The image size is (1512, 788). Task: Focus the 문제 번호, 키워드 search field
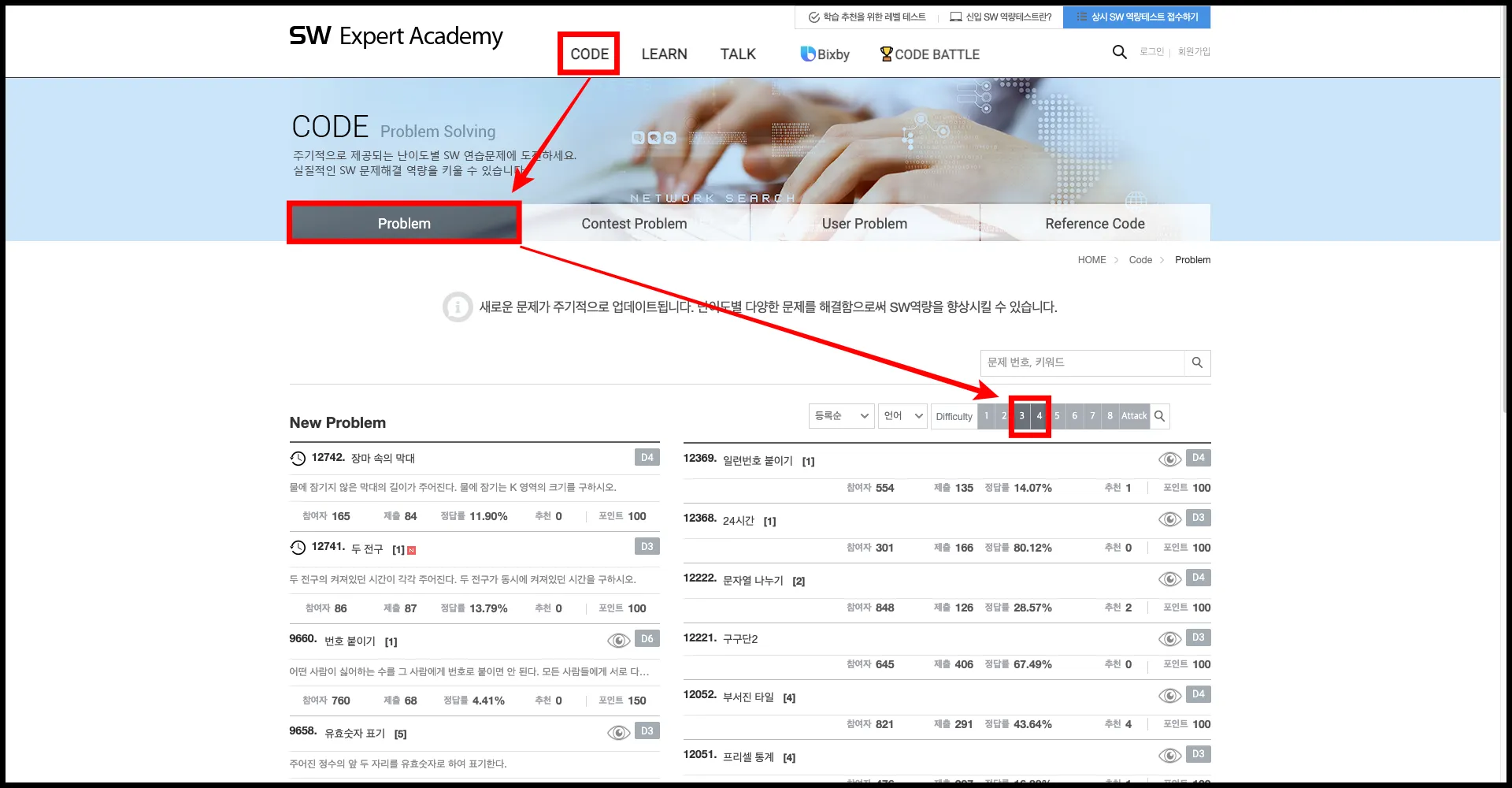pos(1082,362)
